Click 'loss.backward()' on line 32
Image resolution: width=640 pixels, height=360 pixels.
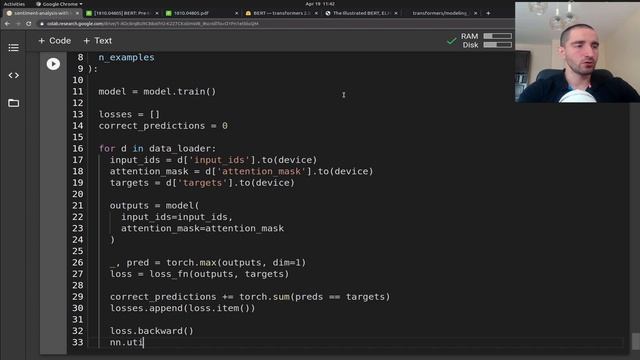[x=151, y=331]
